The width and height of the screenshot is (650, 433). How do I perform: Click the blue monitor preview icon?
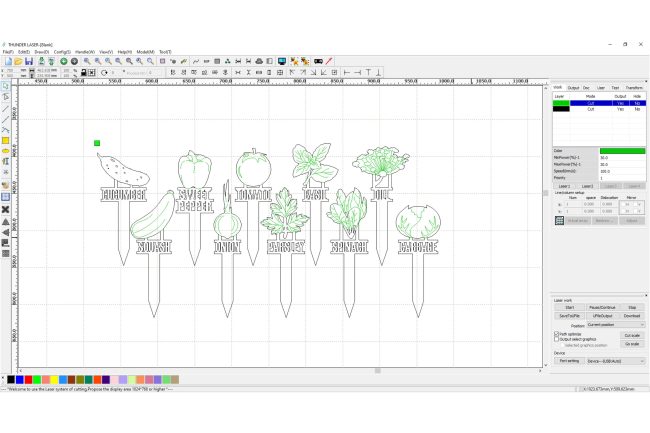click(282, 61)
